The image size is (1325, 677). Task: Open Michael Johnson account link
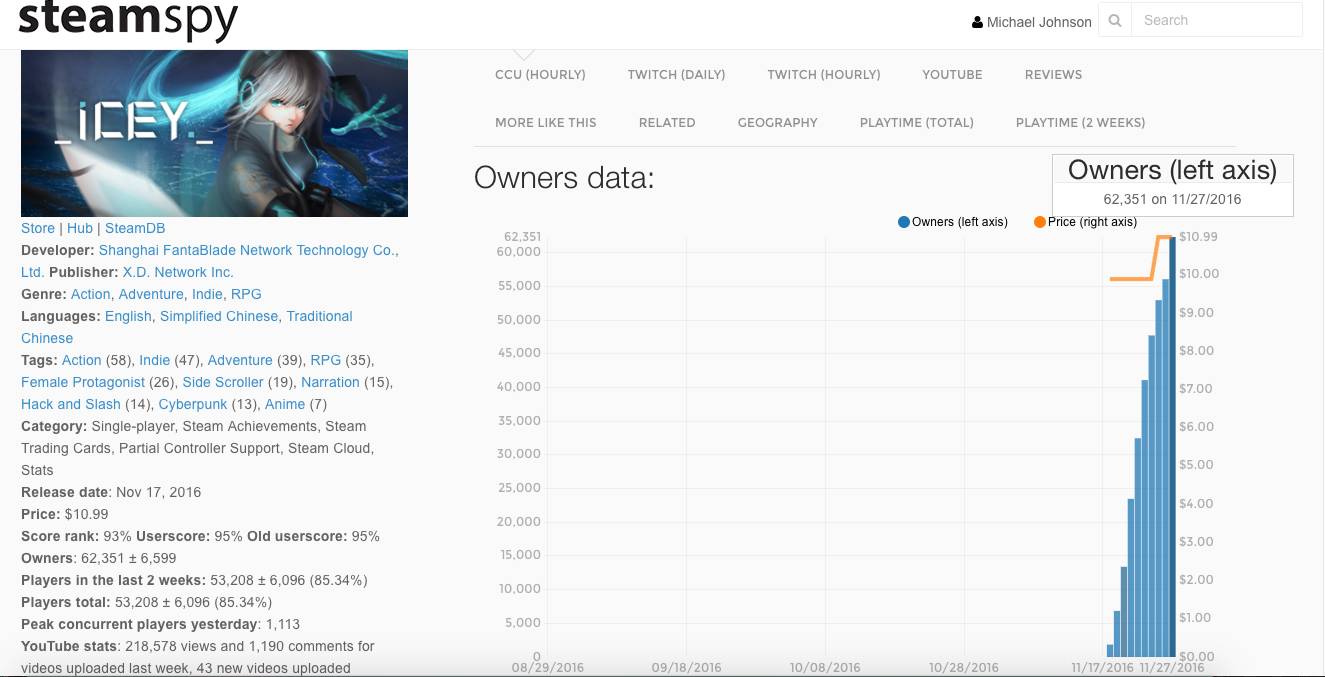(1039, 22)
